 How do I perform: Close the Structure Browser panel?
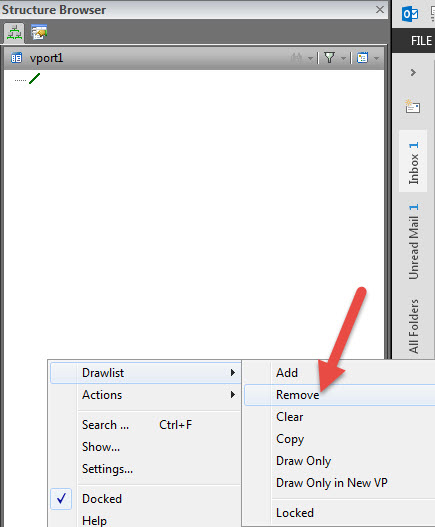pyautogui.click(x=380, y=9)
